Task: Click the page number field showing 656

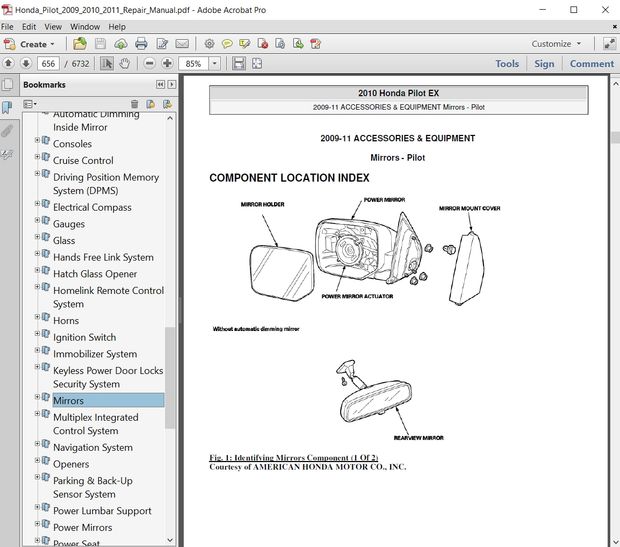Action: pyautogui.click(x=48, y=63)
